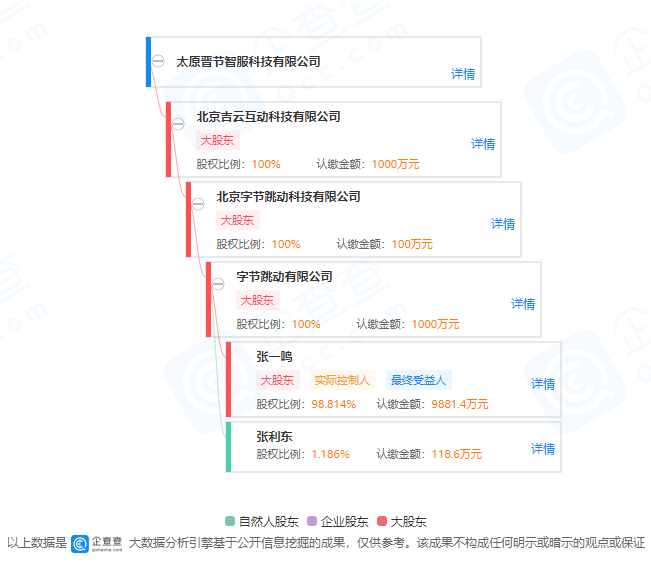Collapse the 太原晋节智服科技有限公司 node
Viewport: 651px width, 562px height.
point(158,61)
